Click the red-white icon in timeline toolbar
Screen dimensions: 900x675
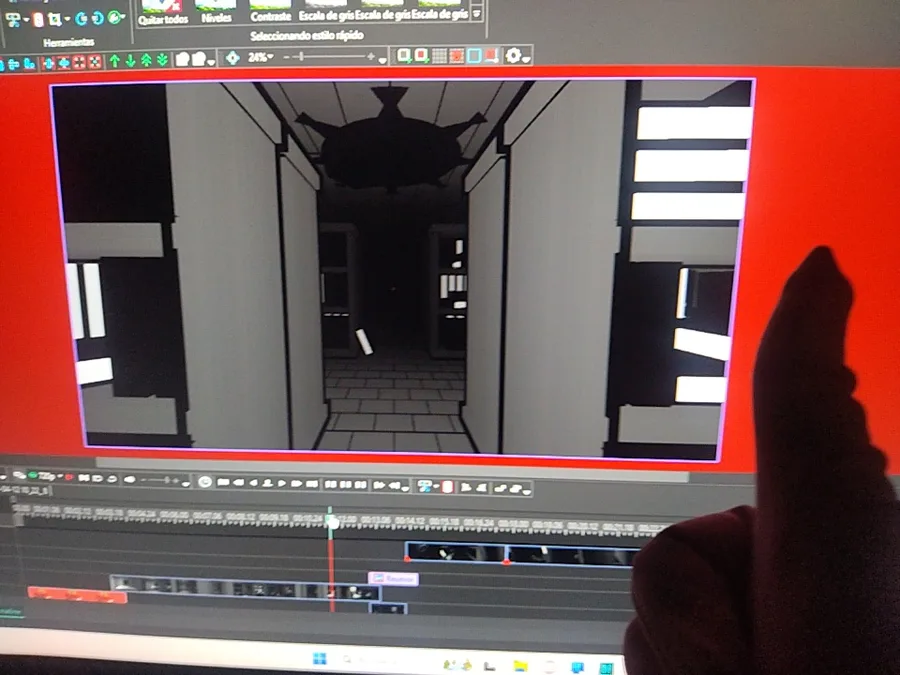[448, 487]
